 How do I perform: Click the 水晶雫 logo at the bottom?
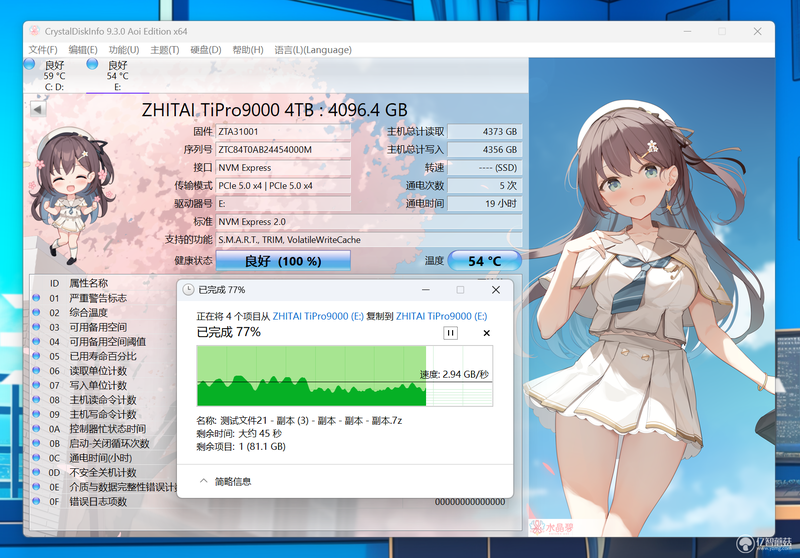coord(552,526)
